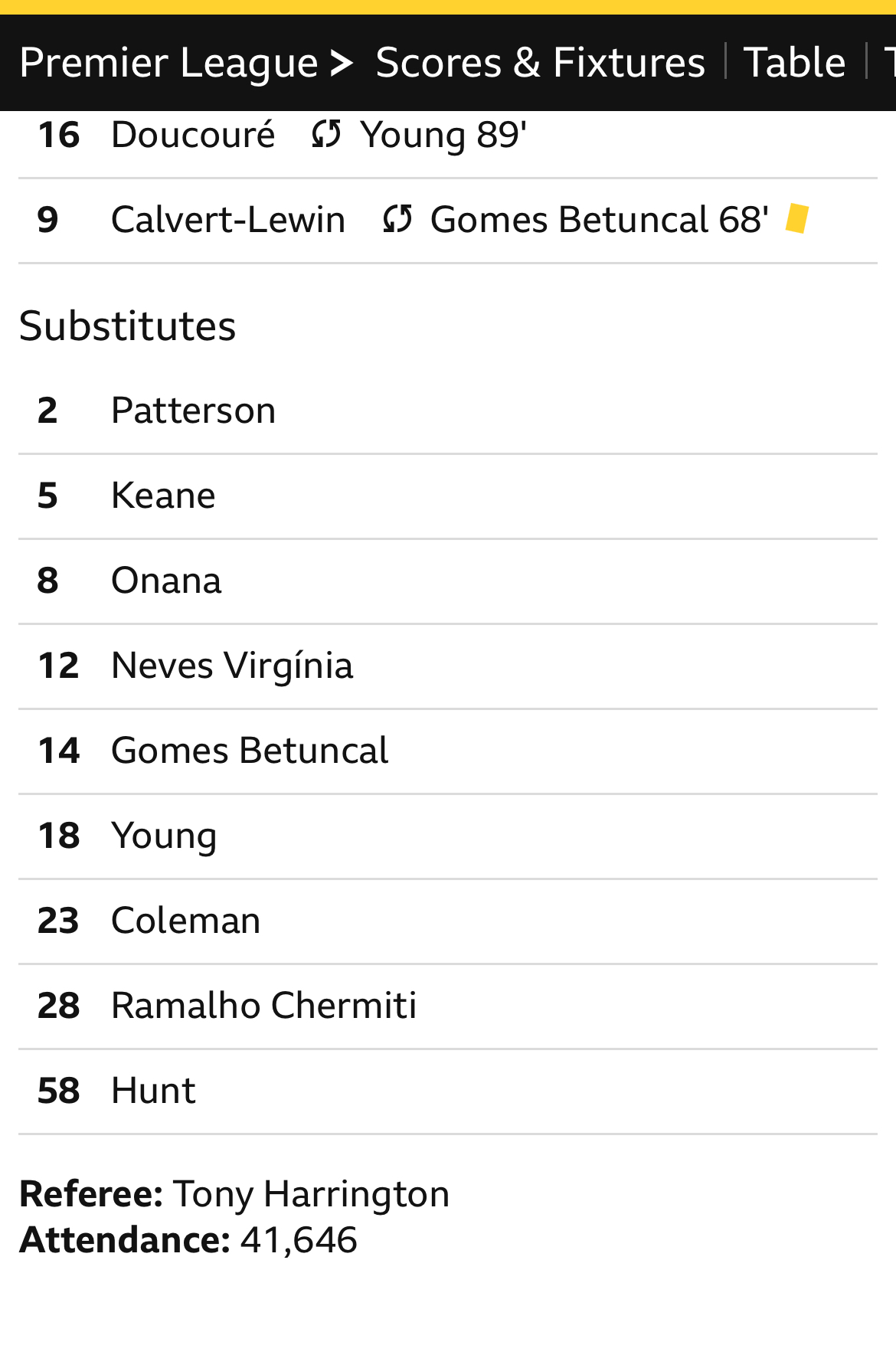Image resolution: width=896 pixels, height=1368 pixels.
Task: Click the Neves Virgínia substitute row
Action: 448,666
